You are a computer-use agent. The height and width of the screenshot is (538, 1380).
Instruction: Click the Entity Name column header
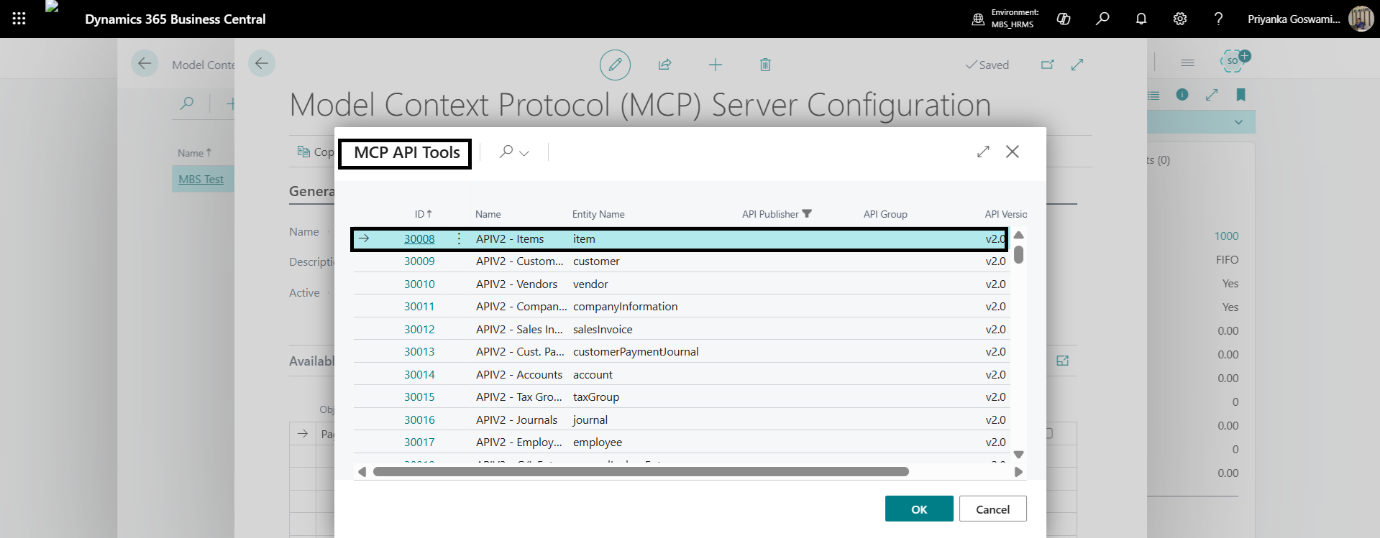[598, 214]
